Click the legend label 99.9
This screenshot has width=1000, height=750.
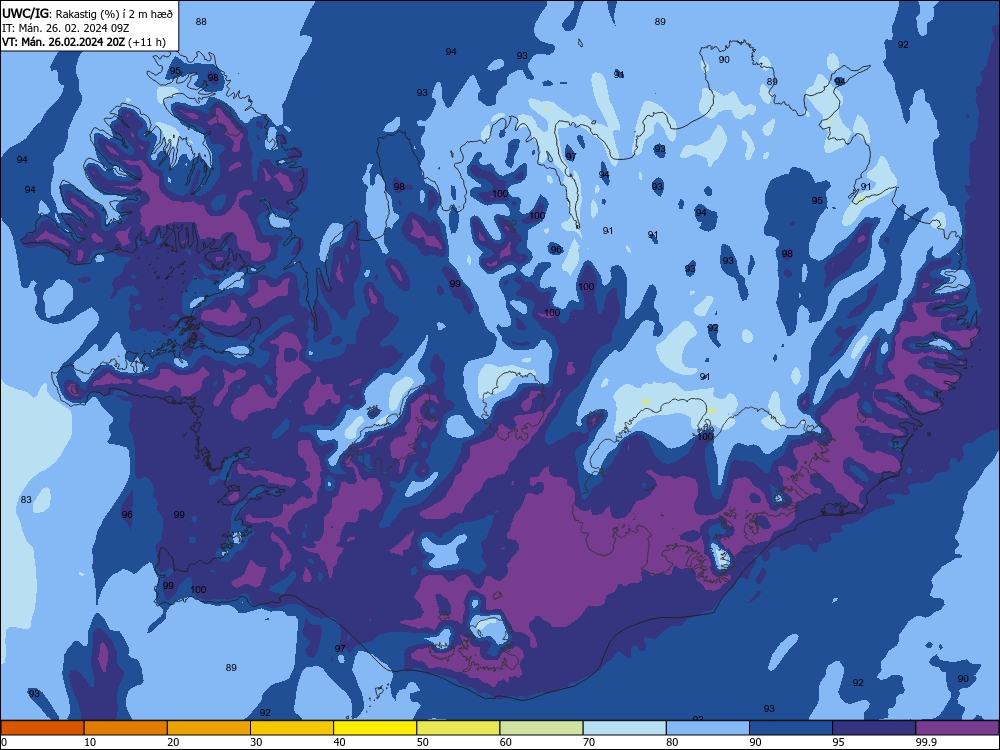926,742
